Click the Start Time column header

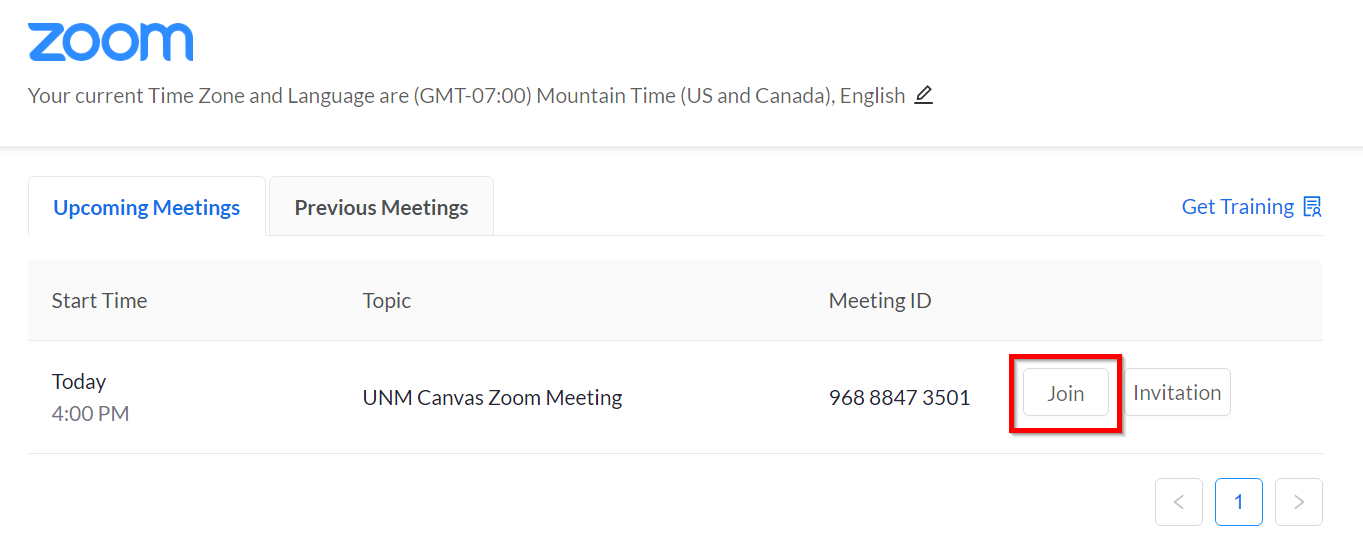(x=99, y=301)
